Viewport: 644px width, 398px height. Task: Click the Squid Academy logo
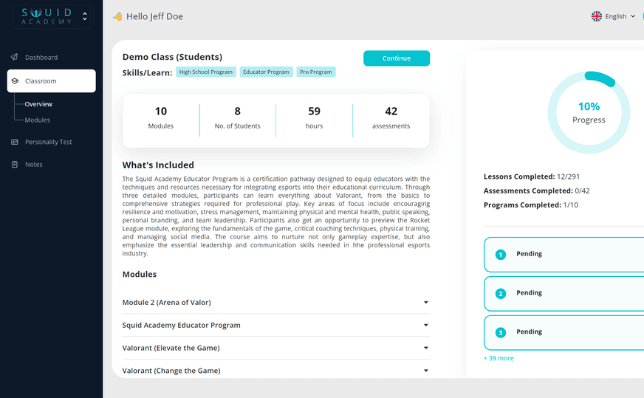pyautogui.click(x=46, y=16)
